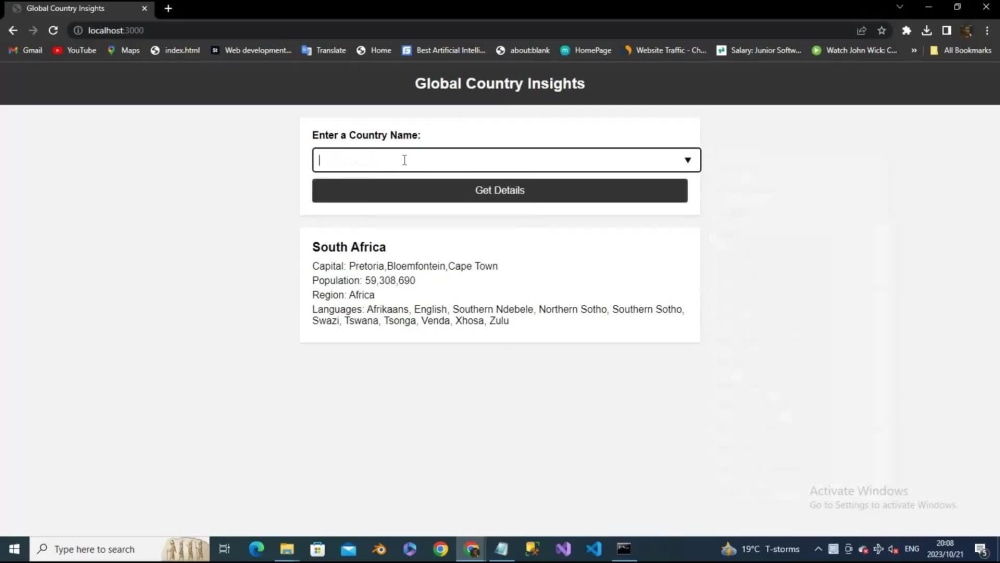Open Website Traffic bookmark
The image size is (1000, 563).
(665, 50)
